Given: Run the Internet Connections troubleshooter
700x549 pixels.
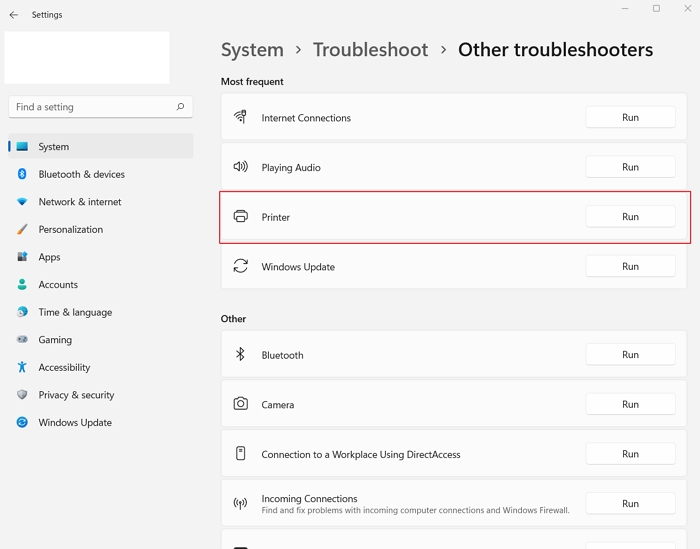Looking at the screenshot, I should pos(630,117).
